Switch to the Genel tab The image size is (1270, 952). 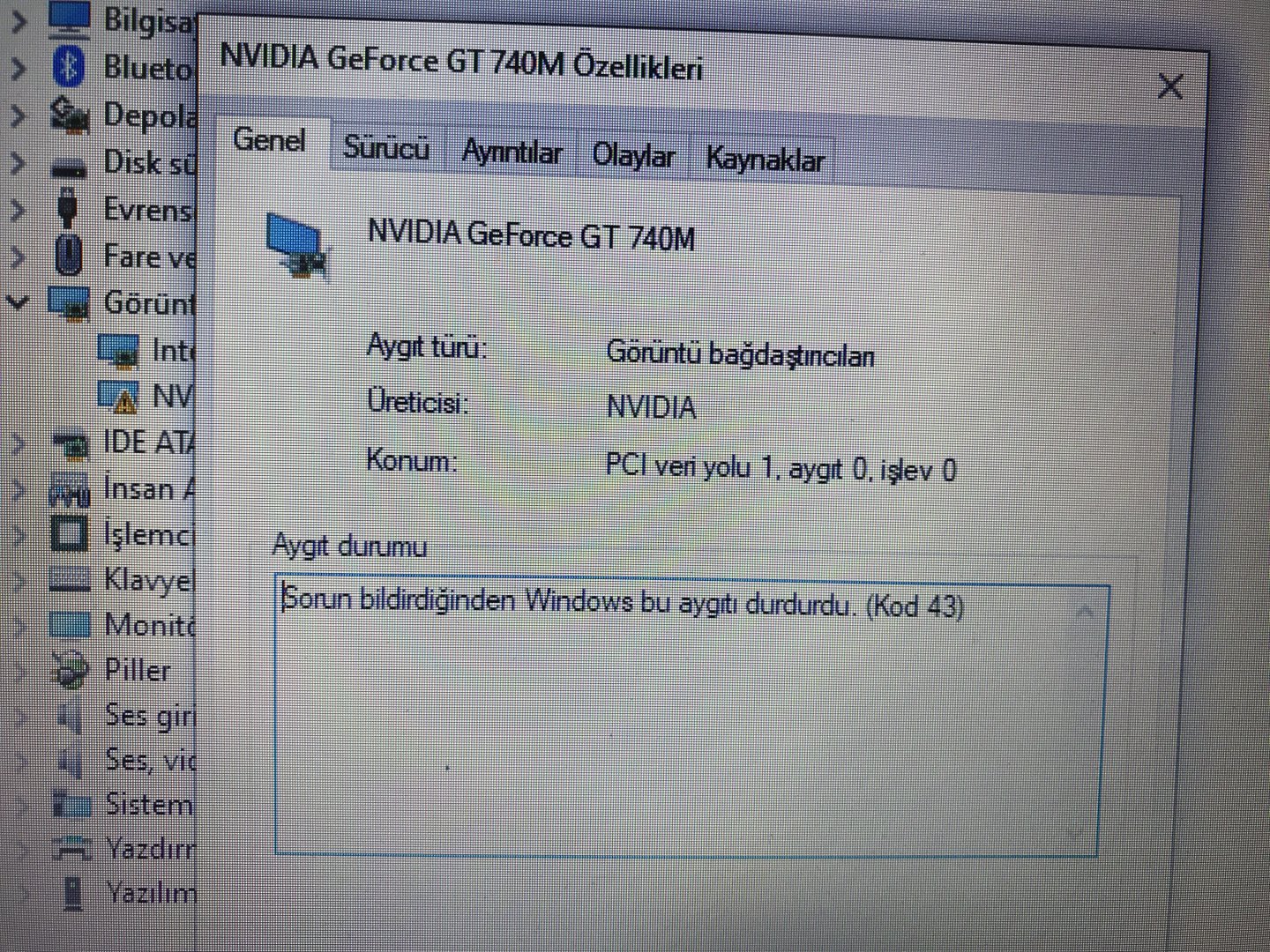pyautogui.click(x=270, y=140)
